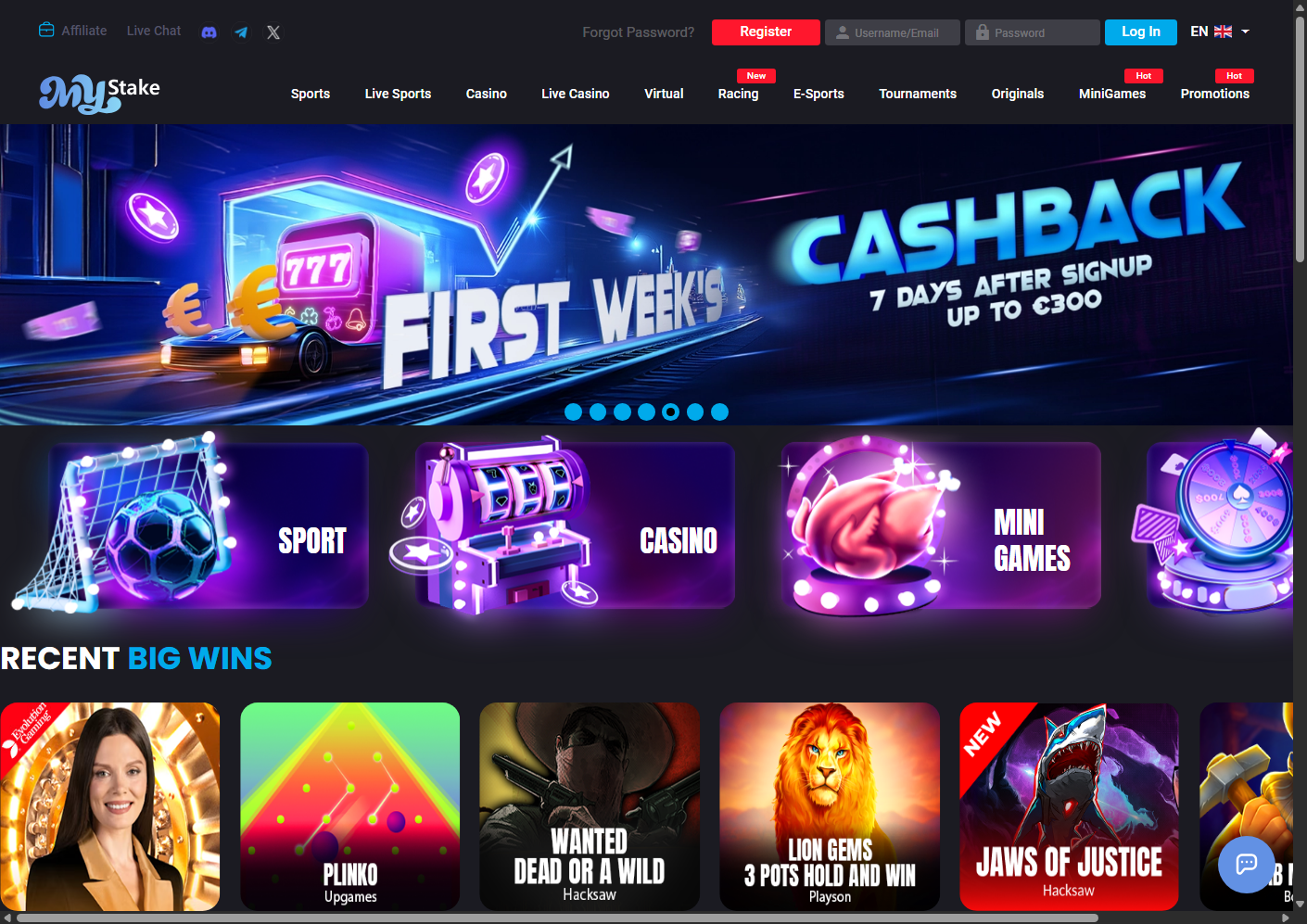Open the Casino menu item
The height and width of the screenshot is (924, 1307).
486,94
